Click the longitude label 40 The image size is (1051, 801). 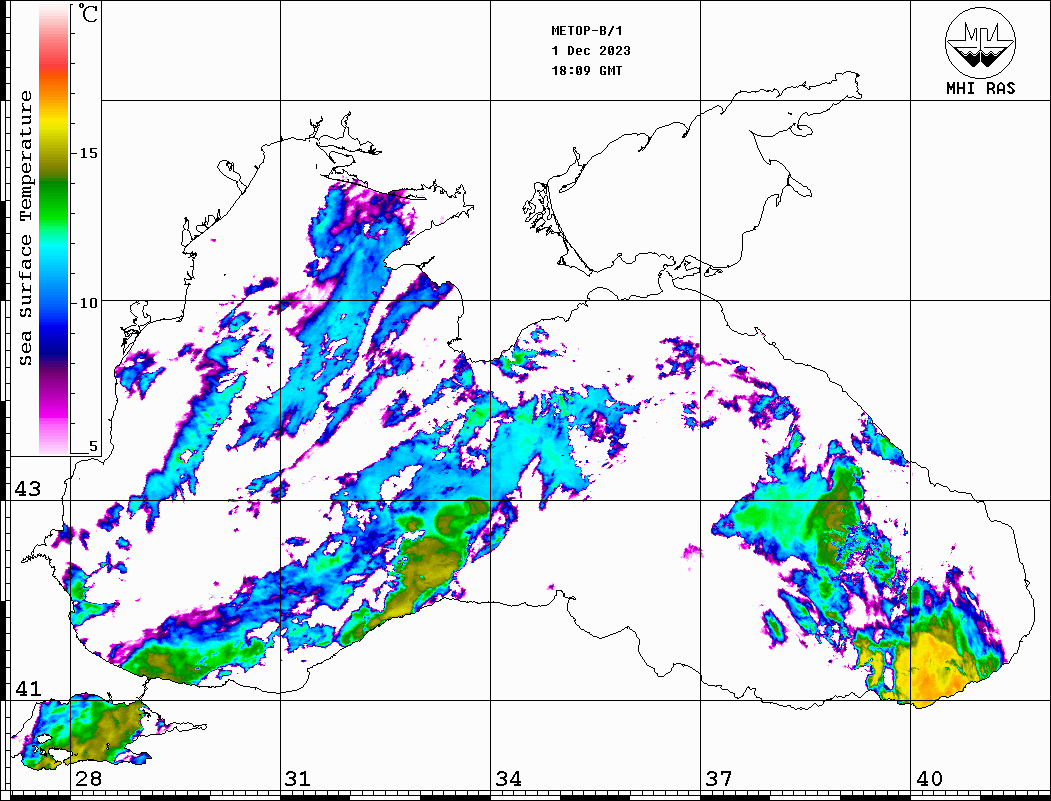(929, 778)
